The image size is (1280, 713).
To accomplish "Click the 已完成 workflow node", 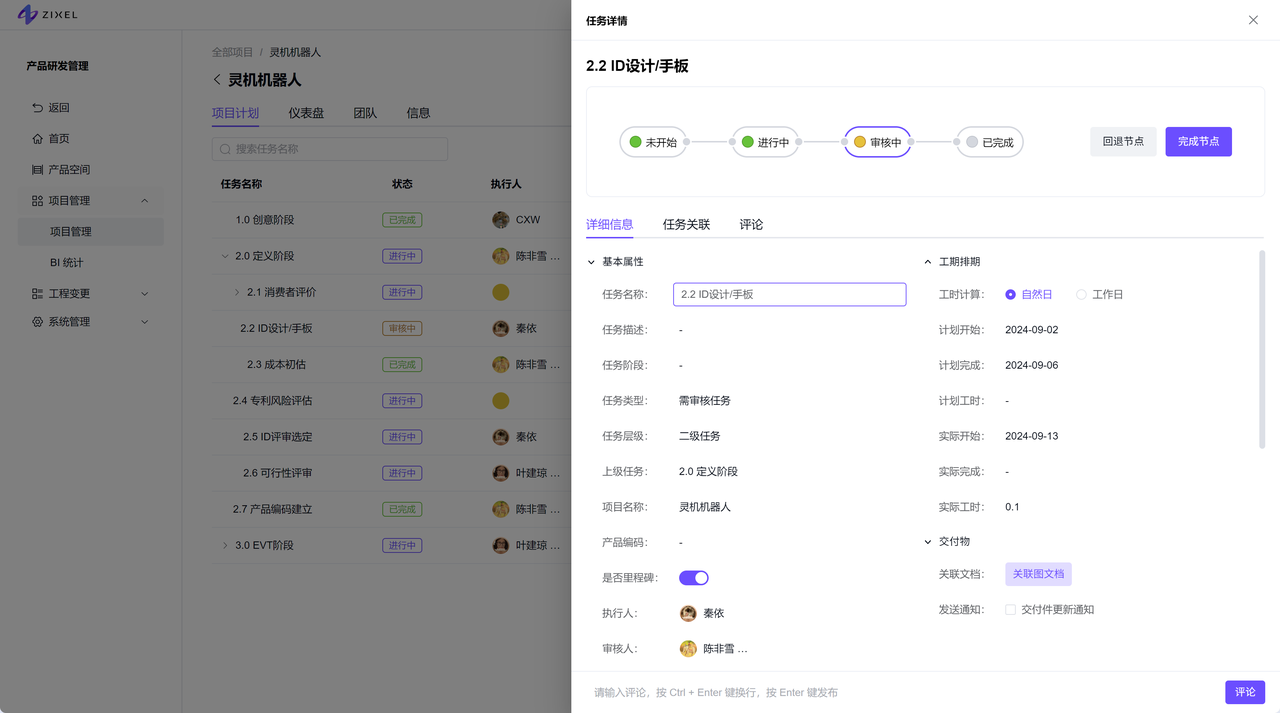I will coord(989,142).
